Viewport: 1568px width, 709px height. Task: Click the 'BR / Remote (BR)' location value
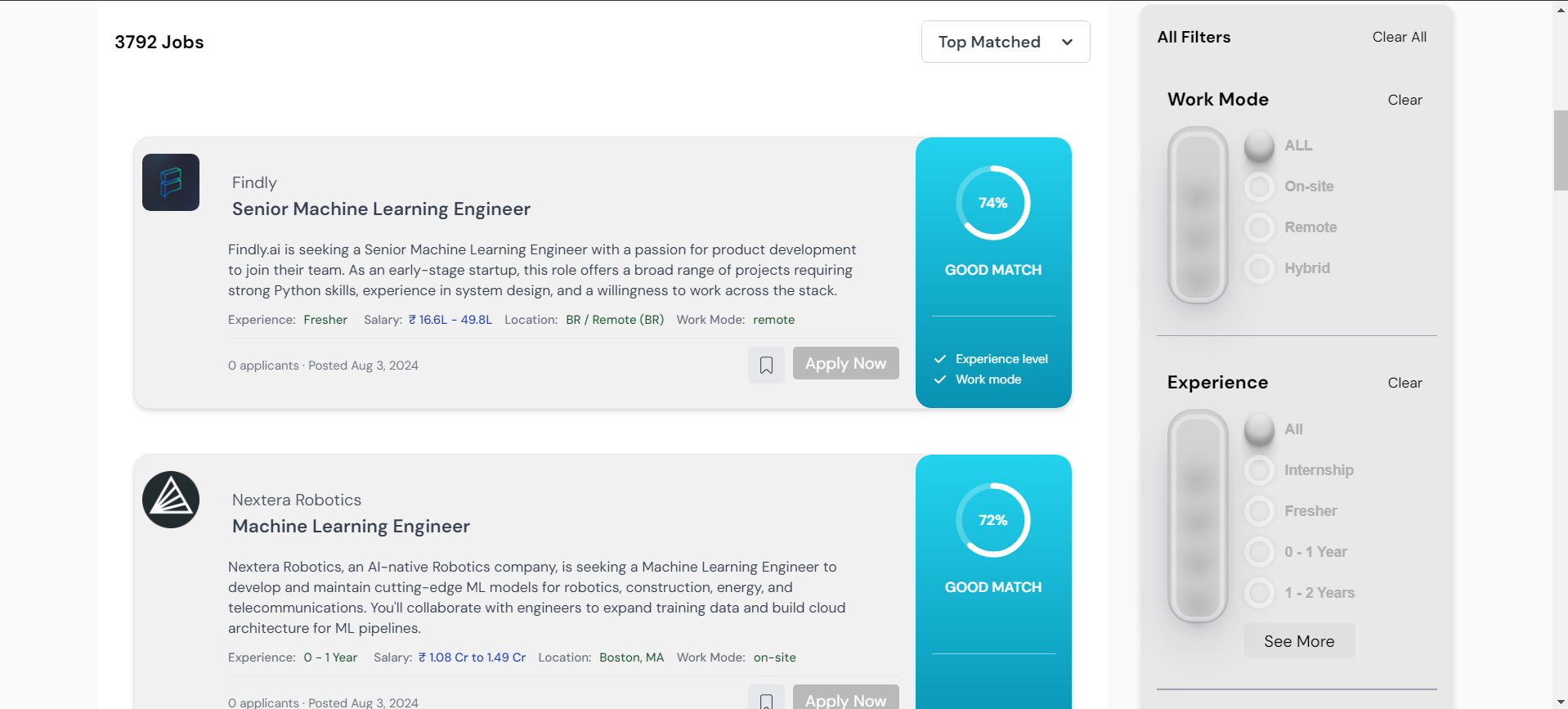(615, 320)
